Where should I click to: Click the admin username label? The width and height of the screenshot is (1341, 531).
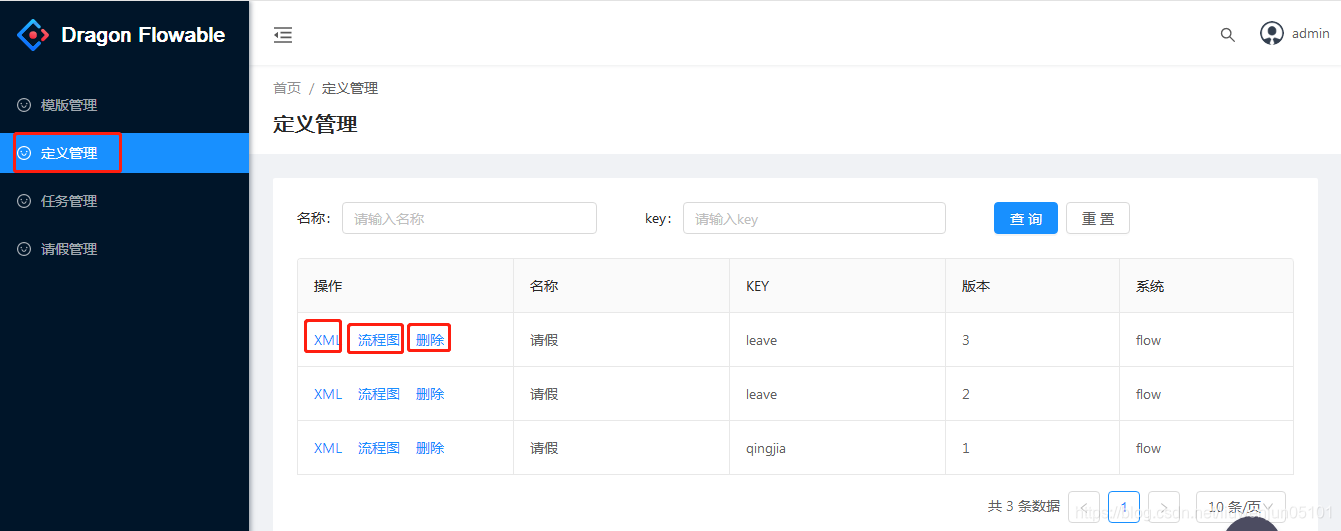point(1311,33)
